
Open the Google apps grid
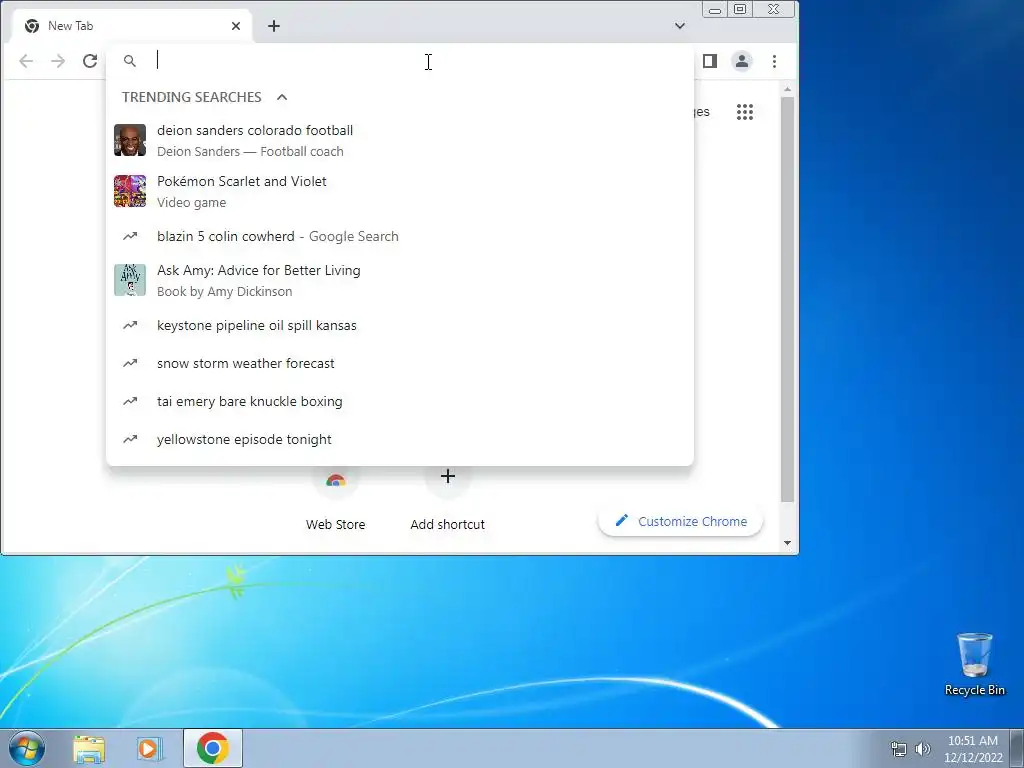coord(744,112)
